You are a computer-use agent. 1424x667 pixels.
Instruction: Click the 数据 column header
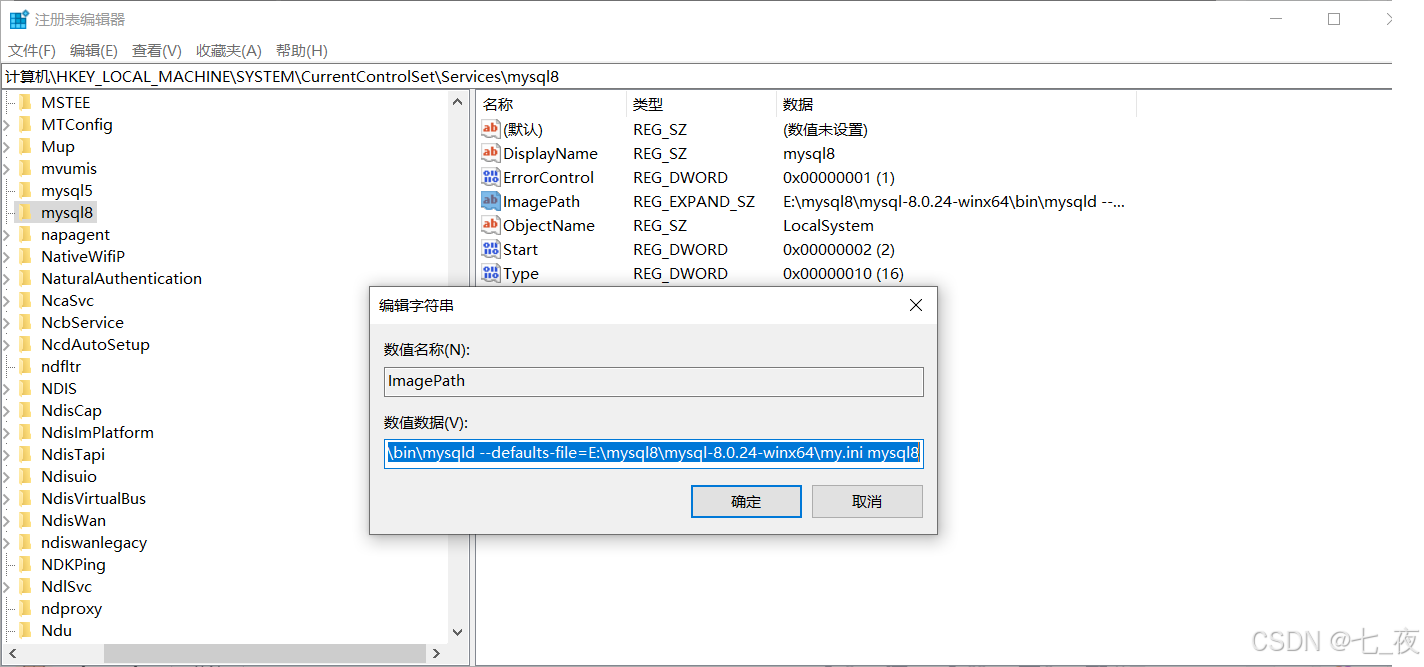798,104
